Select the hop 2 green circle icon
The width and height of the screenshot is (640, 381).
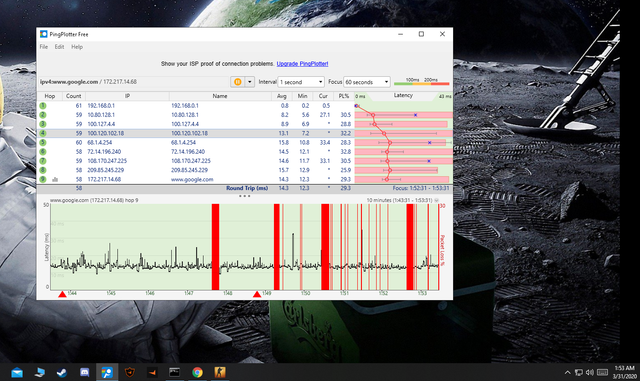pos(43,115)
